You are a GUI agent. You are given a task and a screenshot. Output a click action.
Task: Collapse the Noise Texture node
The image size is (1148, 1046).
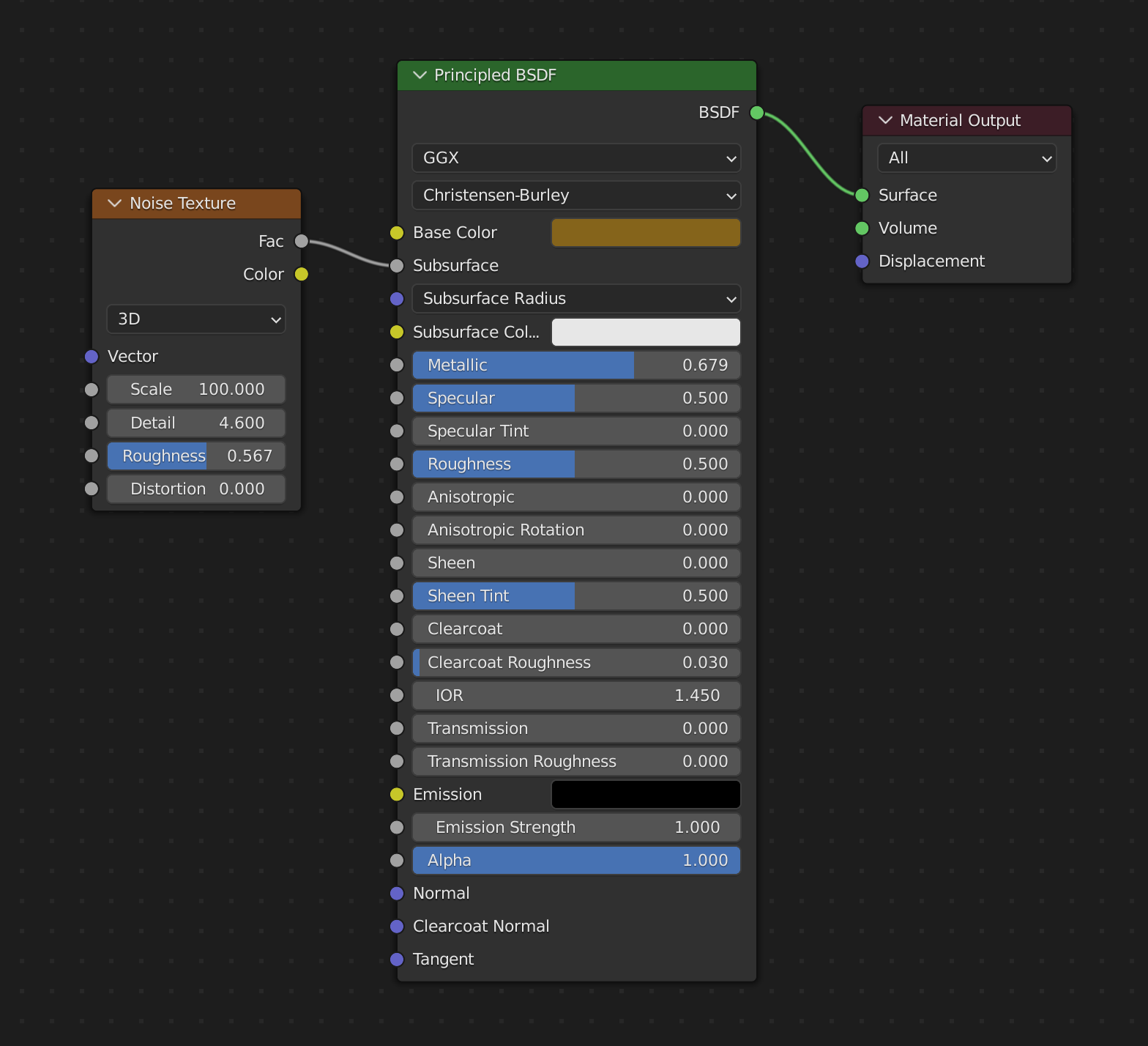tap(115, 204)
